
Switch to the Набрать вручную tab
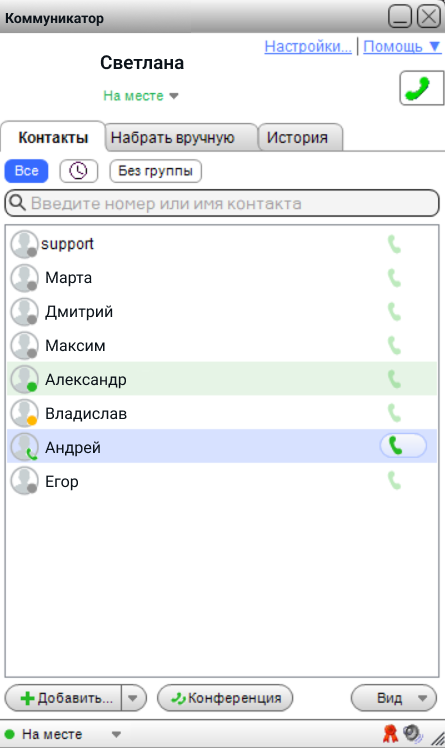pos(181,137)
